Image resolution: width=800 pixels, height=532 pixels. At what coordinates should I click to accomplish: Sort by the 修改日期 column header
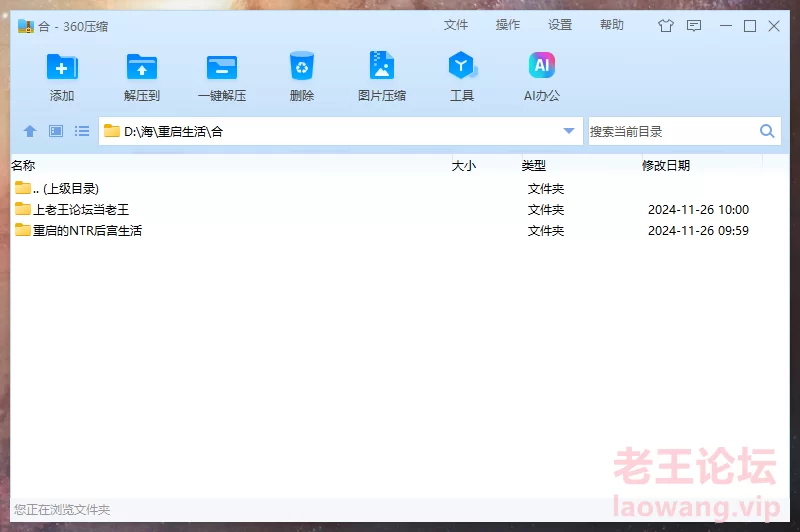pos(666,165)
